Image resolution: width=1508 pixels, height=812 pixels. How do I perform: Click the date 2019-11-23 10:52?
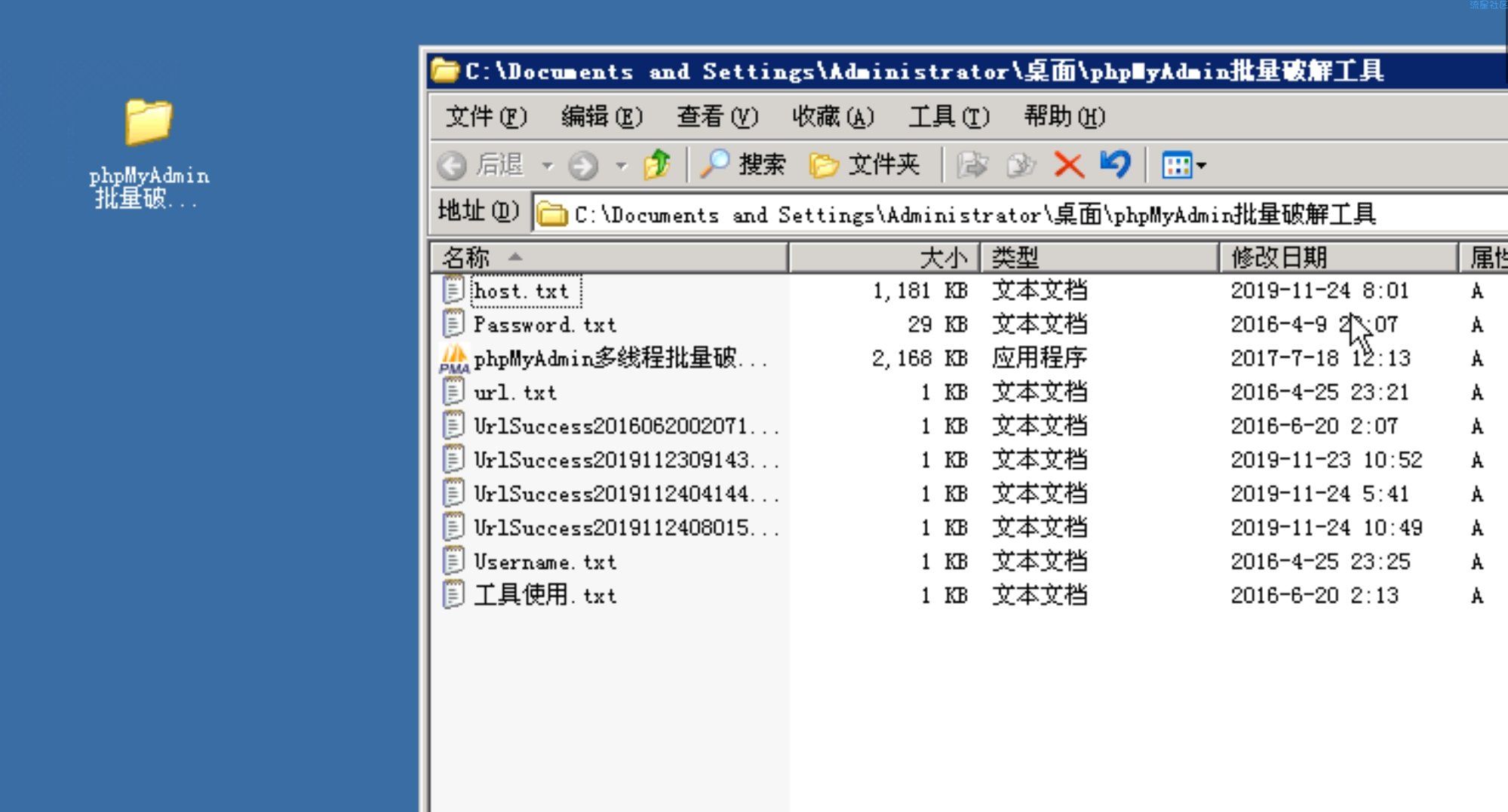(x=1326, y=461)
